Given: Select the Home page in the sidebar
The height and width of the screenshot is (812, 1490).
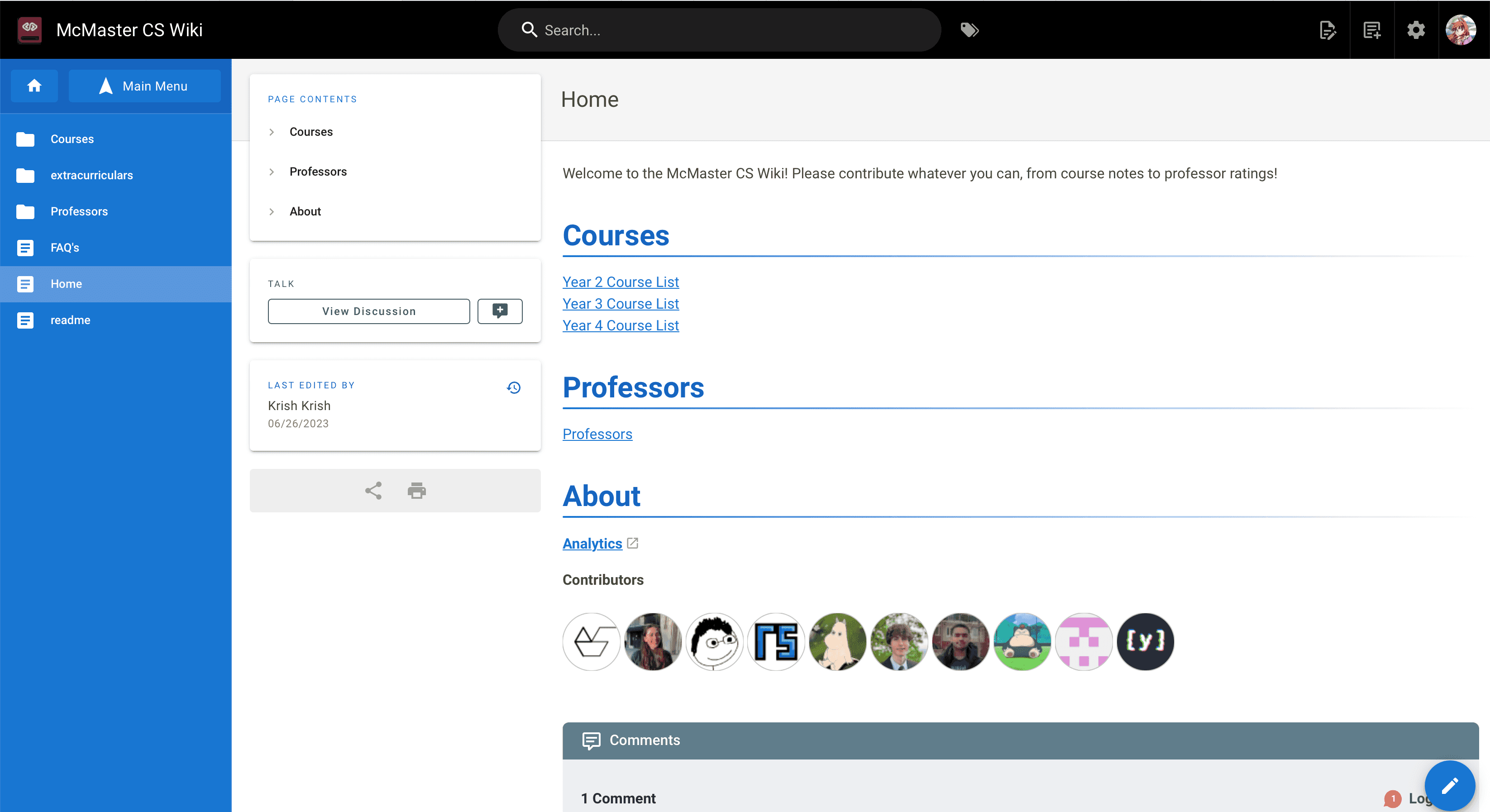Looking at the screenshot, I should [116, 284].
